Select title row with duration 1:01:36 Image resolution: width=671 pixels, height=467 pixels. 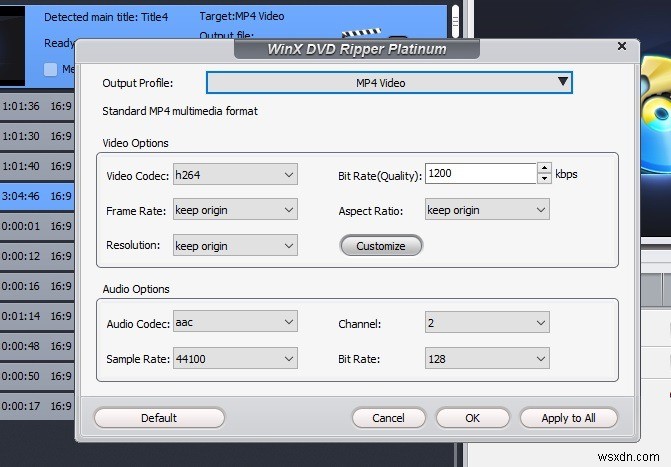[37, 106]
